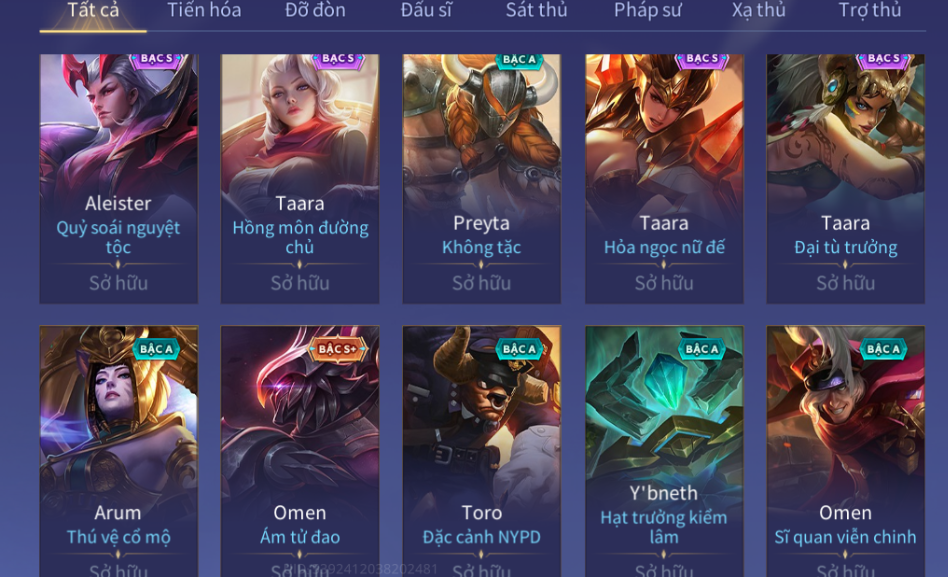Click Sở hữu under Aleister's skin
The image size is (948, 577).
(118, 283)
